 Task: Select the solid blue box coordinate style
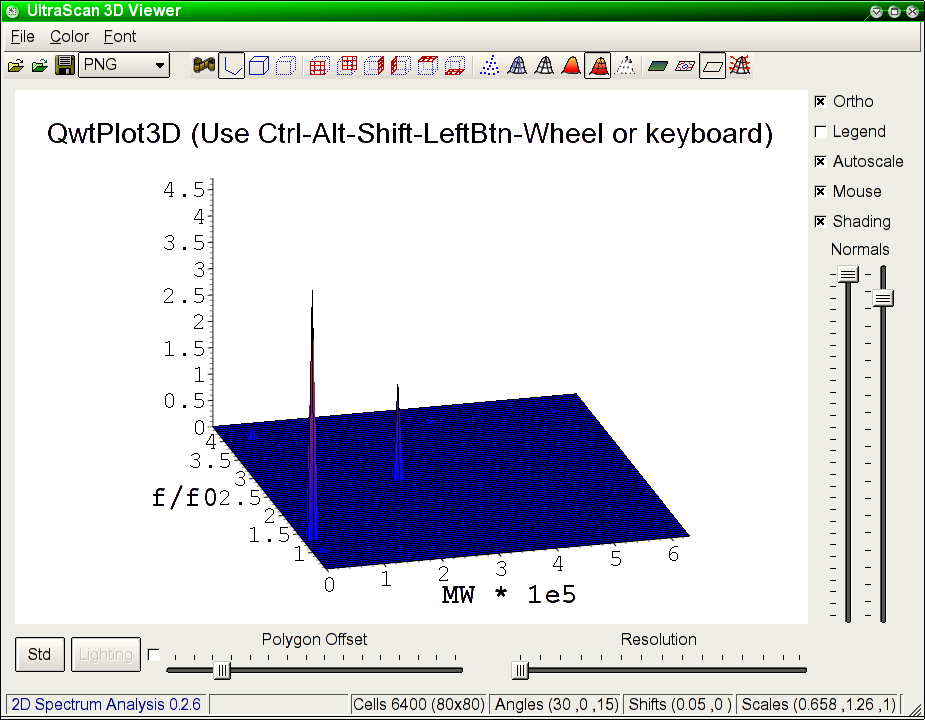tap(259, 66)
